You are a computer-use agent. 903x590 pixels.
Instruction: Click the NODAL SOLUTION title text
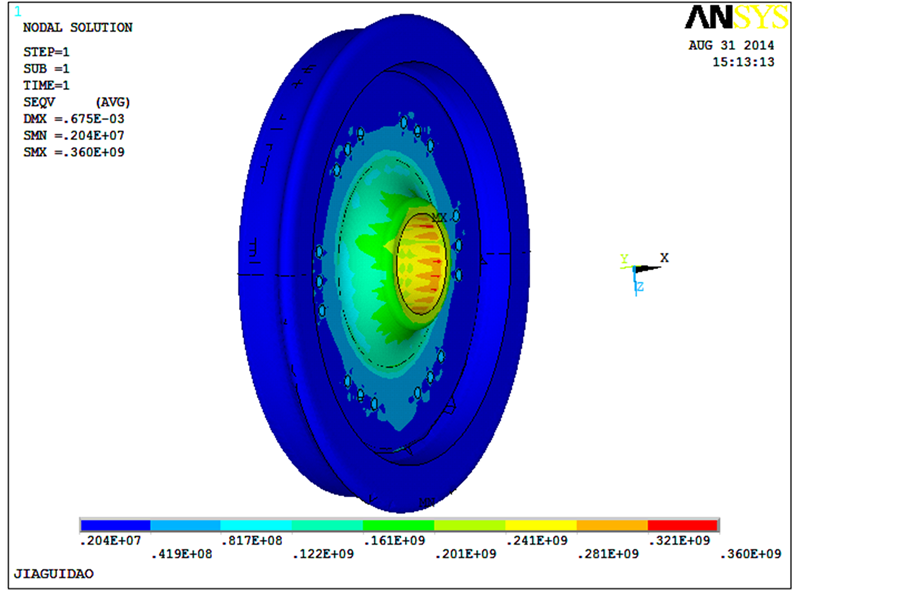[x=77, y=28]
